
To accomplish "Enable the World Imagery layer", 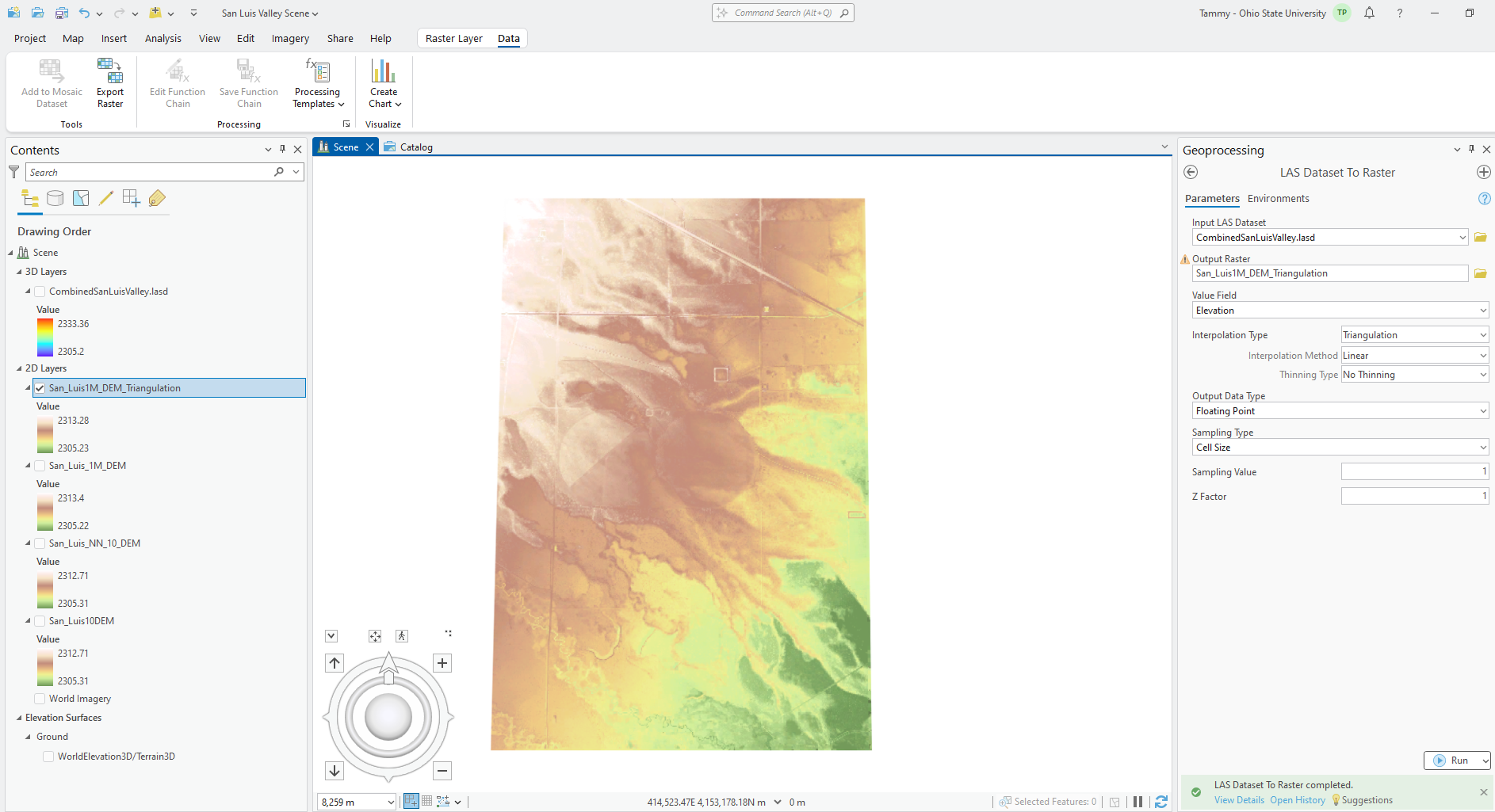I will point(40,699).
